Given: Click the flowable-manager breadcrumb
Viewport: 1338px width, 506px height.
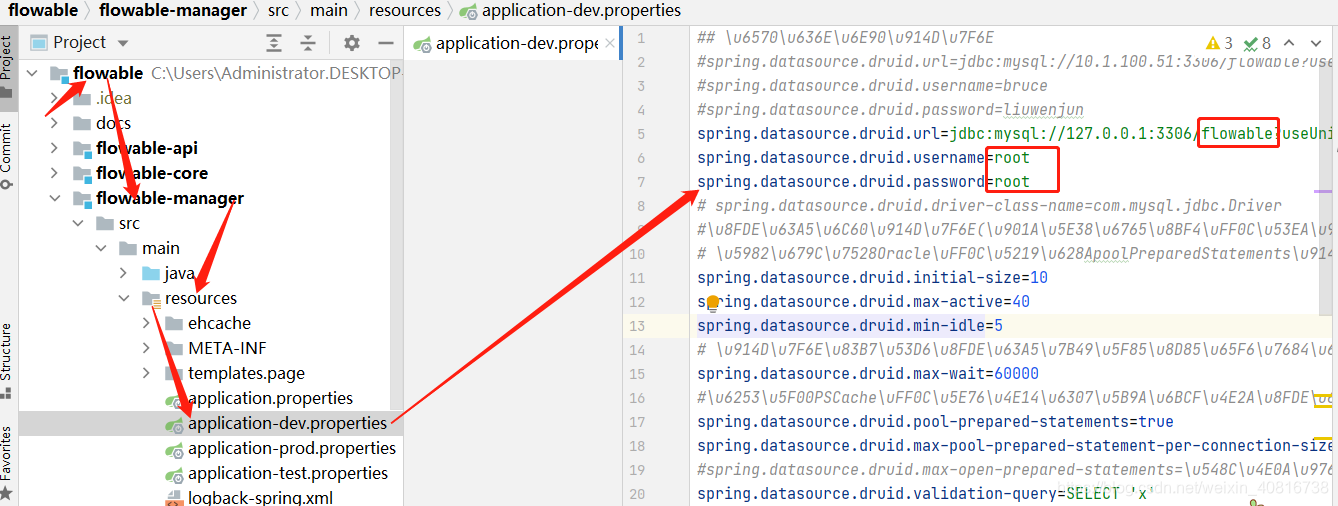Looking at the screenshot, I should (173, 10).
